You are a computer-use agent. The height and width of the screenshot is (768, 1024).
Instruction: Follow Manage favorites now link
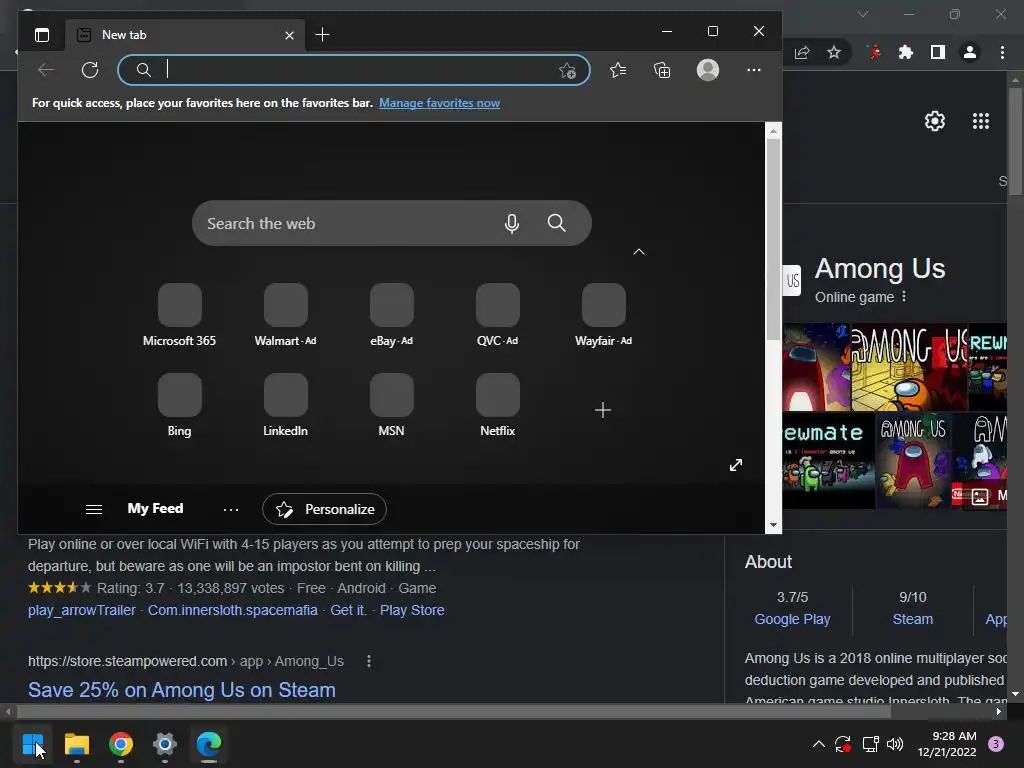pos(440,103)
